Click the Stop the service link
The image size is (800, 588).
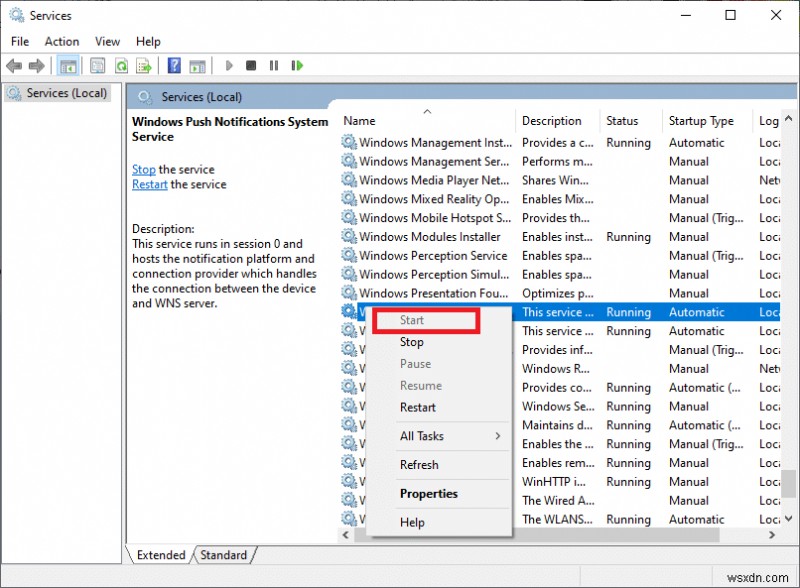[x=144, y=170]
